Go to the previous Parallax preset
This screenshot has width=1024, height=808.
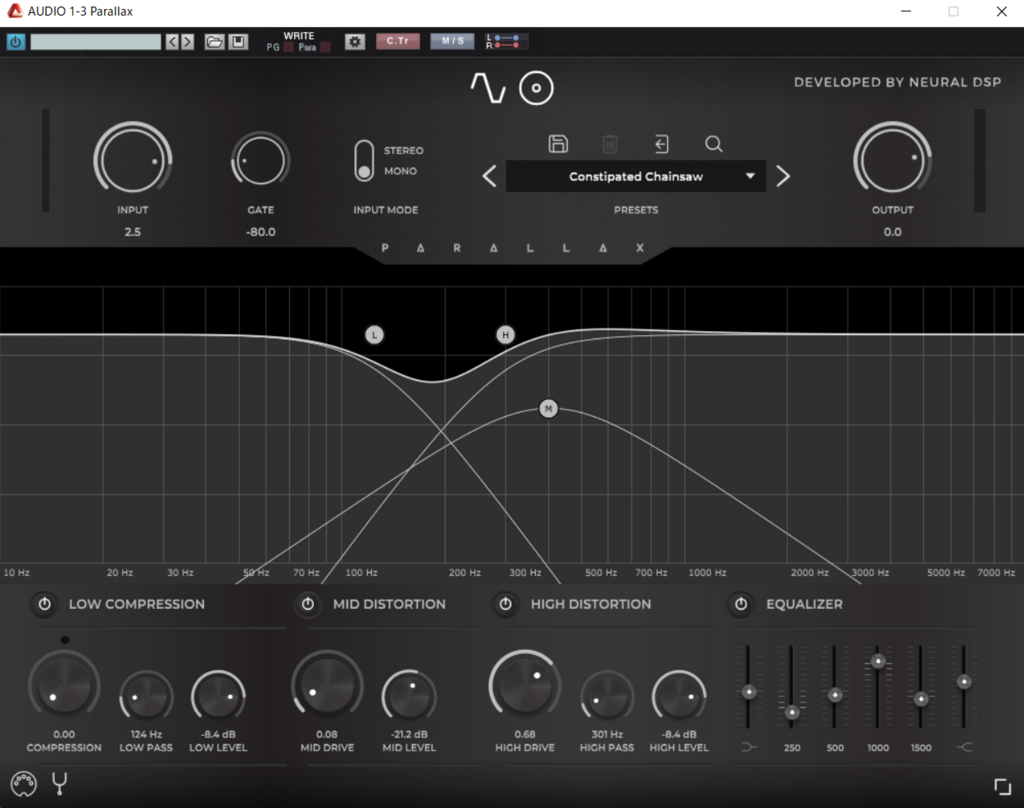[490, 176]
